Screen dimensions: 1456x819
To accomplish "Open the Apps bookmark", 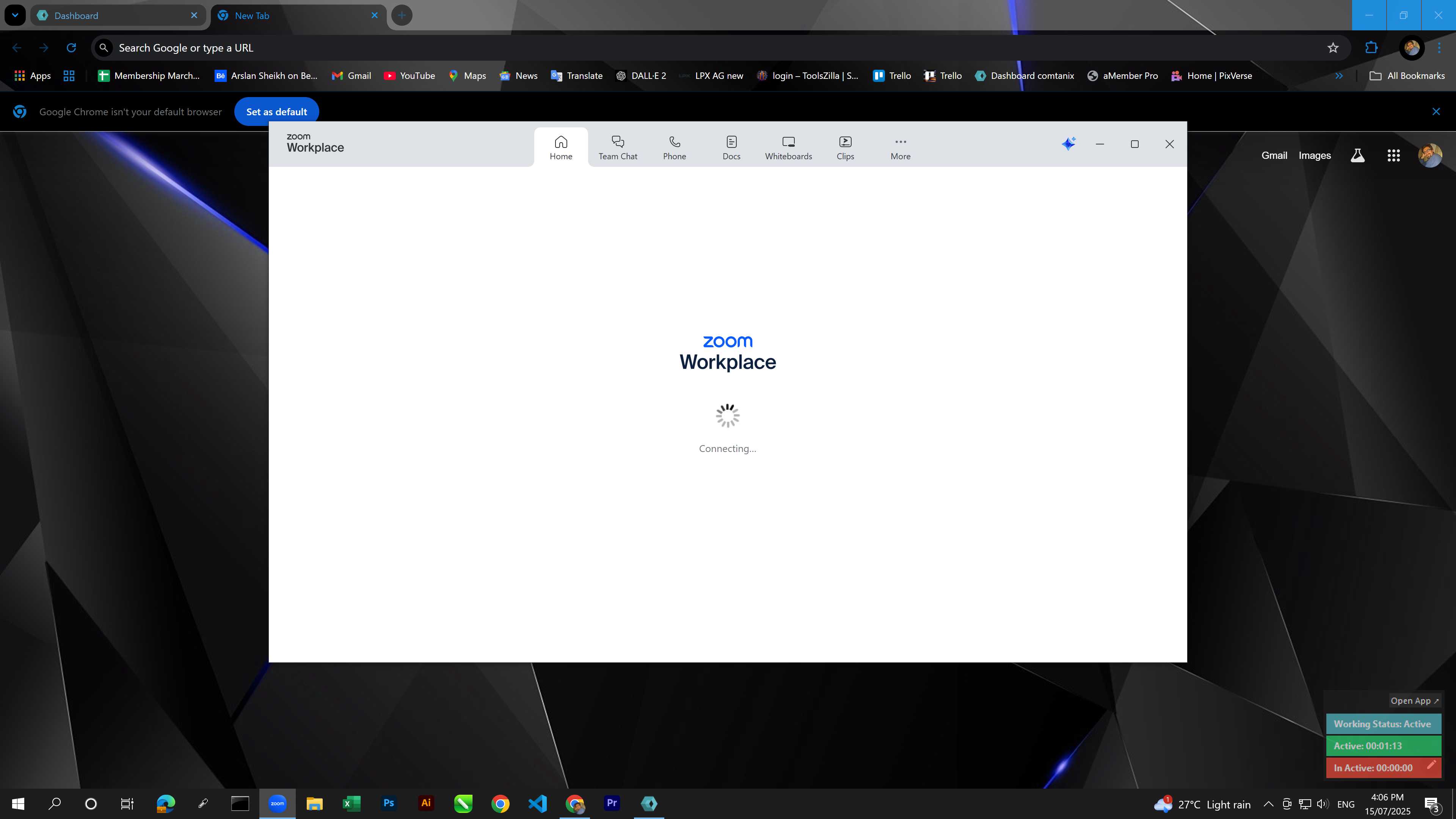I will [x=32, y=76].
